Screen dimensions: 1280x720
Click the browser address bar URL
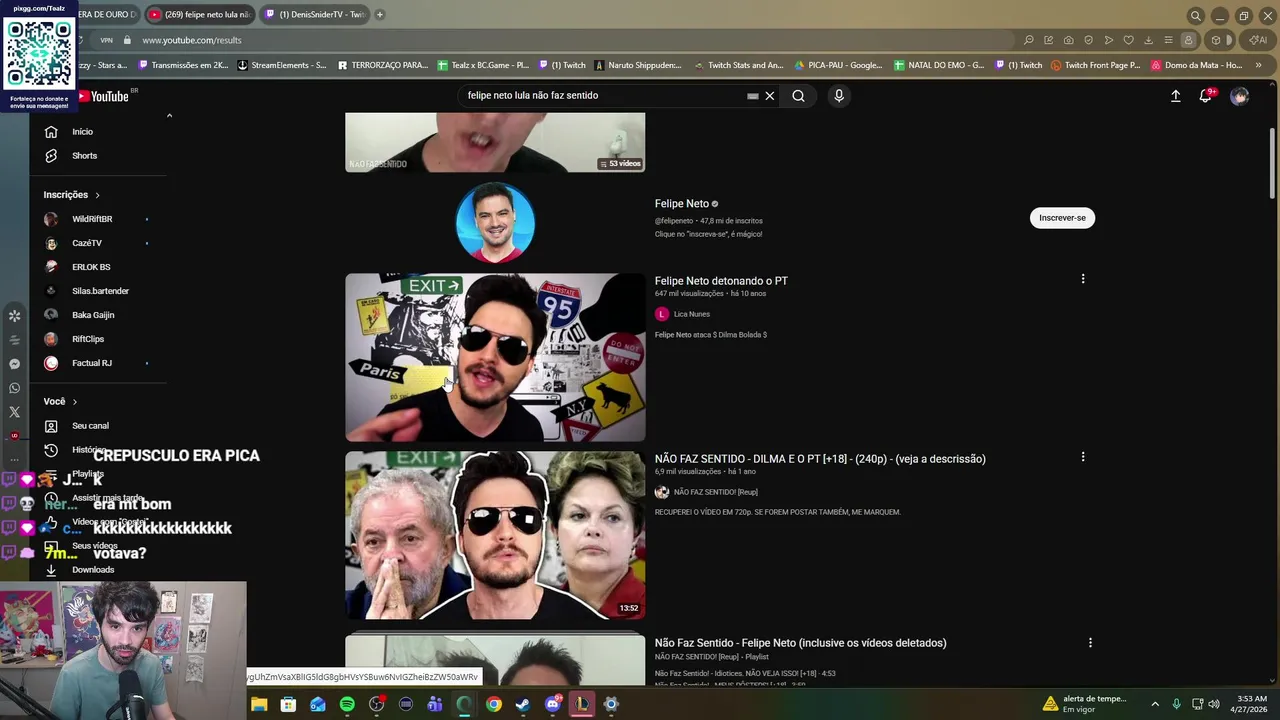pos(191,40)
